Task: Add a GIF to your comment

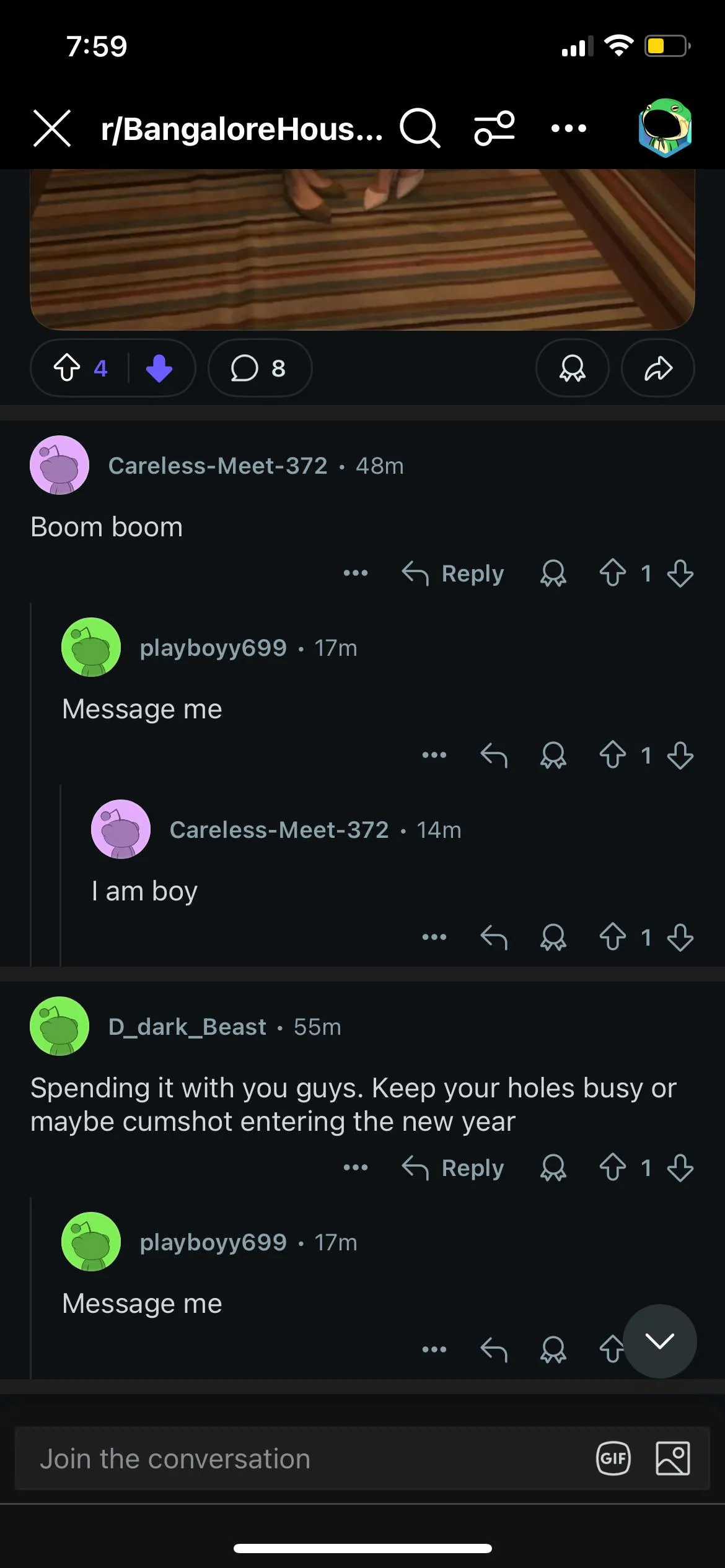Action: (613, 1459)
